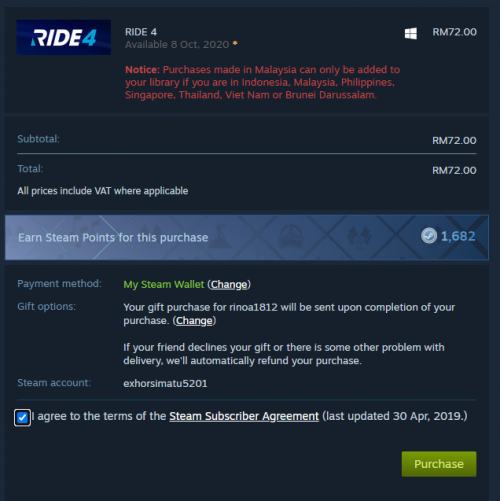Click the Windows platform icon

[x=411, y=33]
